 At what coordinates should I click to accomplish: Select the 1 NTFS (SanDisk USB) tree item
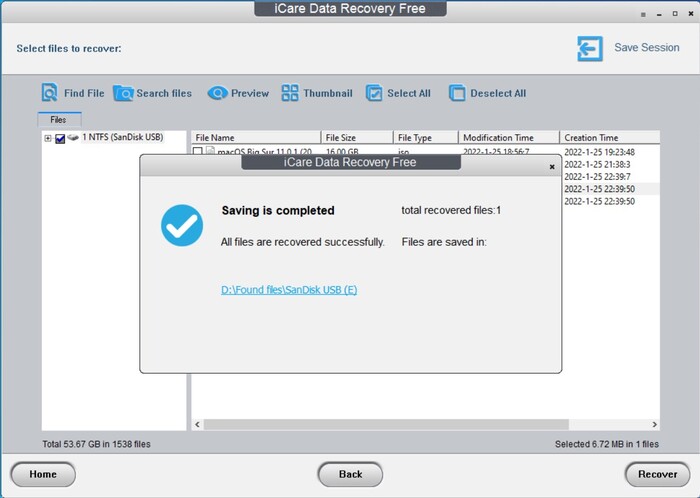(122, 137)
